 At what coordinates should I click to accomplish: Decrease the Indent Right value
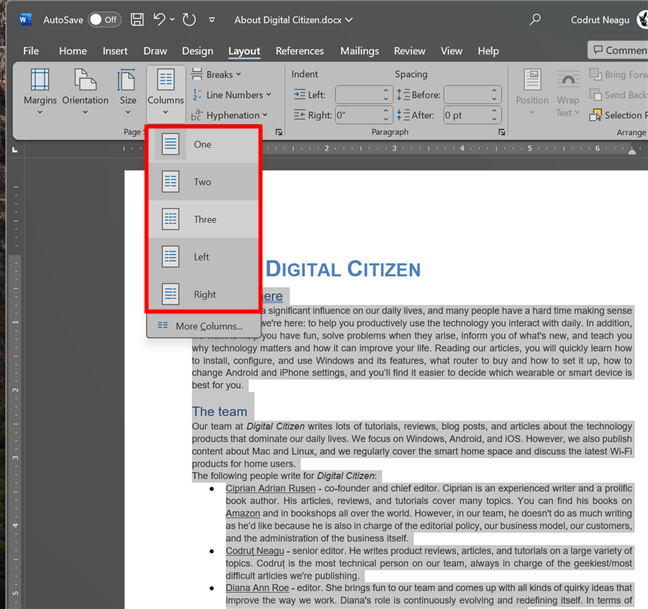[x=386, y=119]
